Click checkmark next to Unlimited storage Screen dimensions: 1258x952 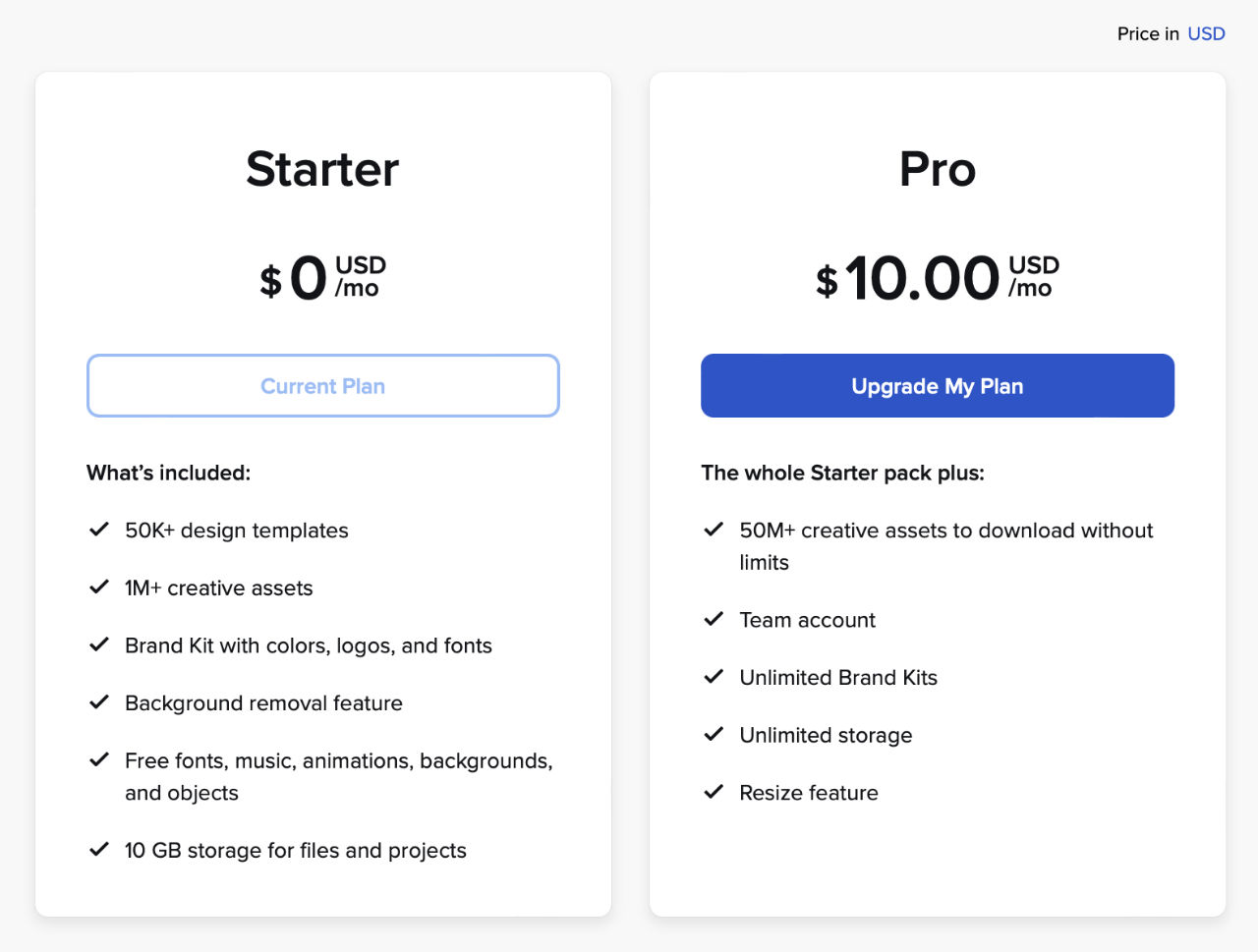(714, 734)
